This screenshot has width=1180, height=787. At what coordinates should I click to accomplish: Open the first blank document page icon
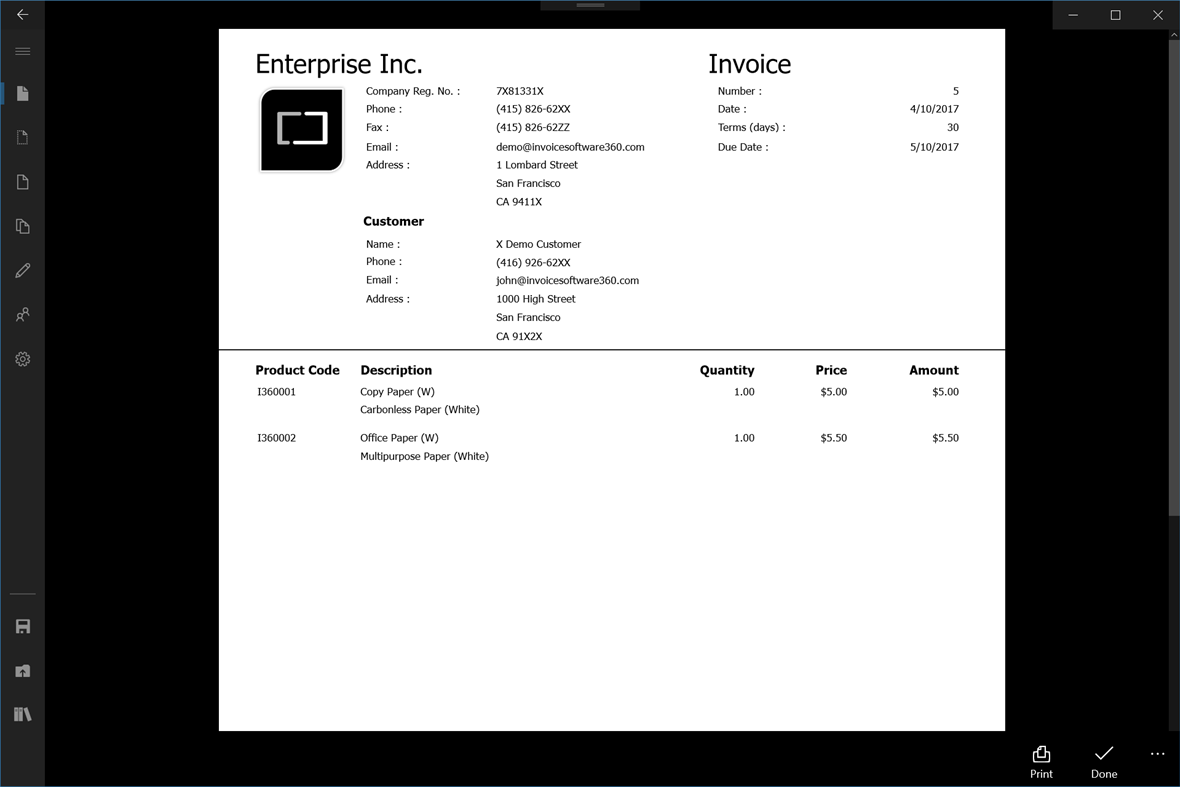(22, 137)
